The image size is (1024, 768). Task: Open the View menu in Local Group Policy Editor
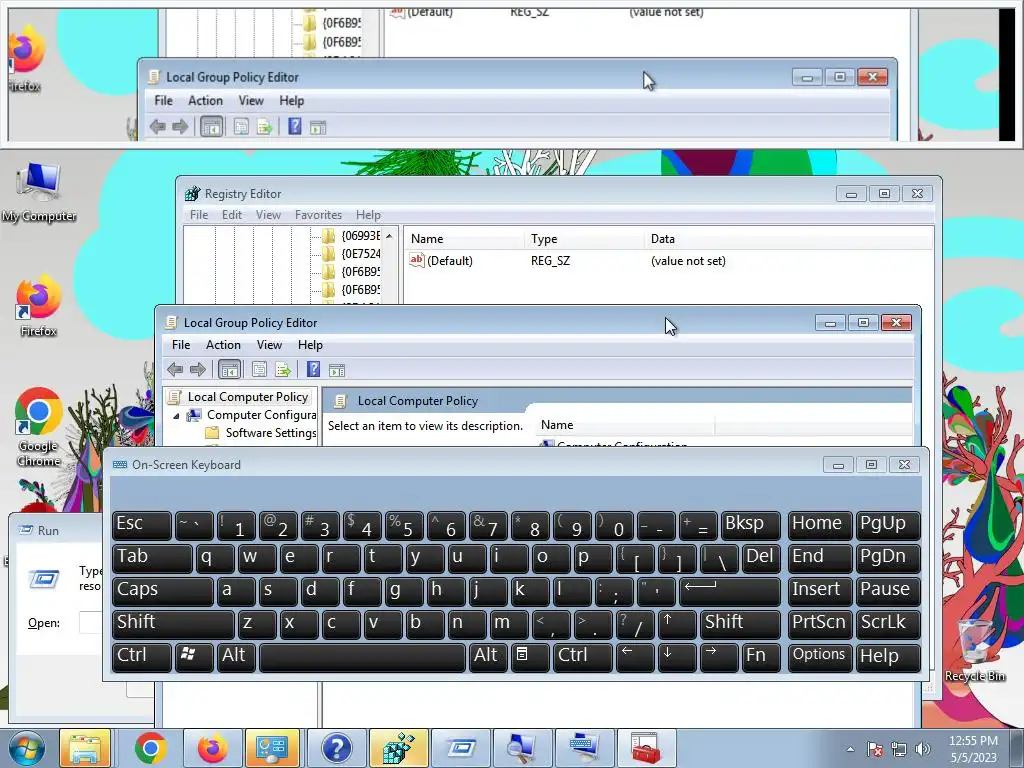(269, 345)
